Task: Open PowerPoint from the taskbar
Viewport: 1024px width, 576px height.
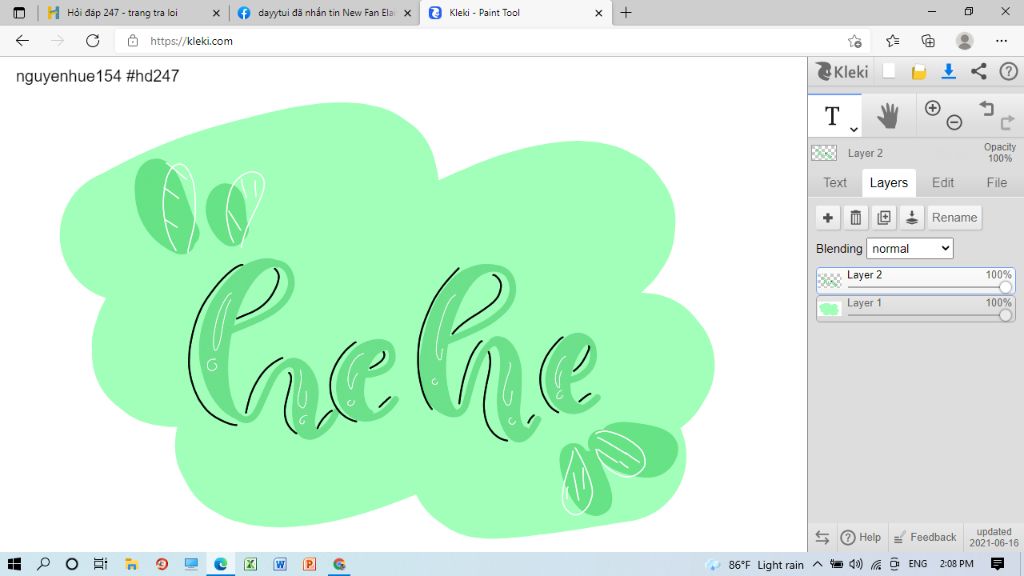Action: (310, 564)
